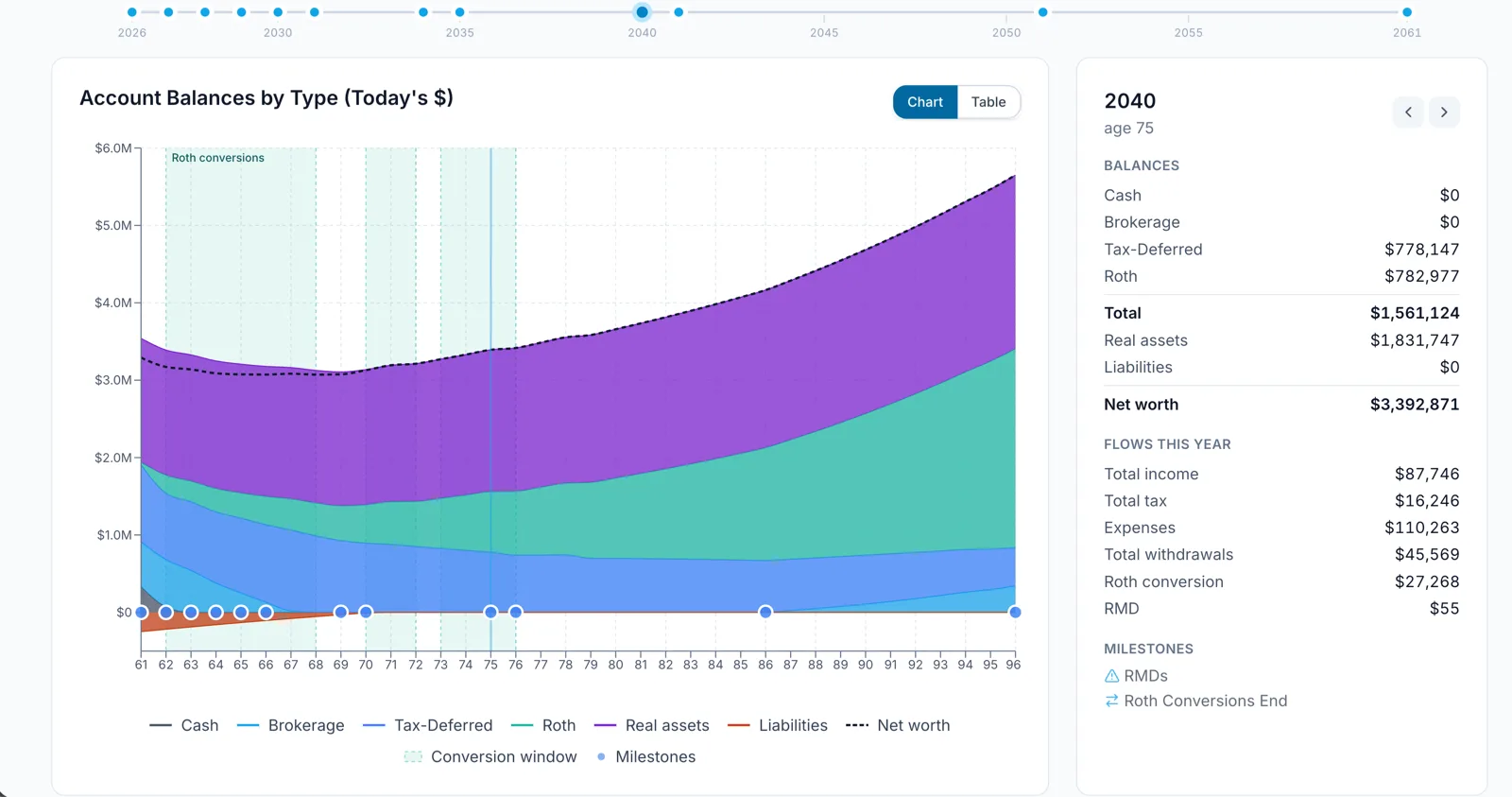Screen dimensions: 1512x797
Task: Click the RMDs milestone warning icon
Action: click(1111, 676)
